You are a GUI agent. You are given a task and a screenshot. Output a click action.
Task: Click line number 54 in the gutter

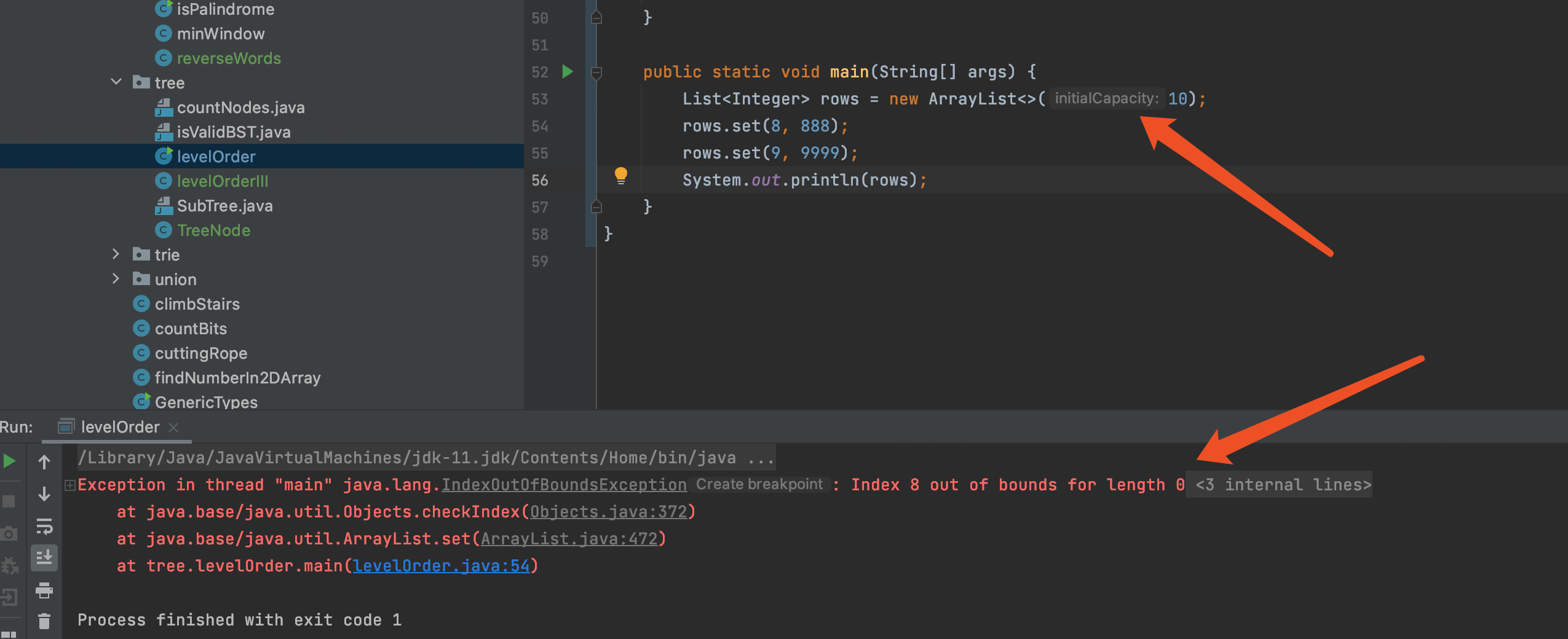coord(539,126)
